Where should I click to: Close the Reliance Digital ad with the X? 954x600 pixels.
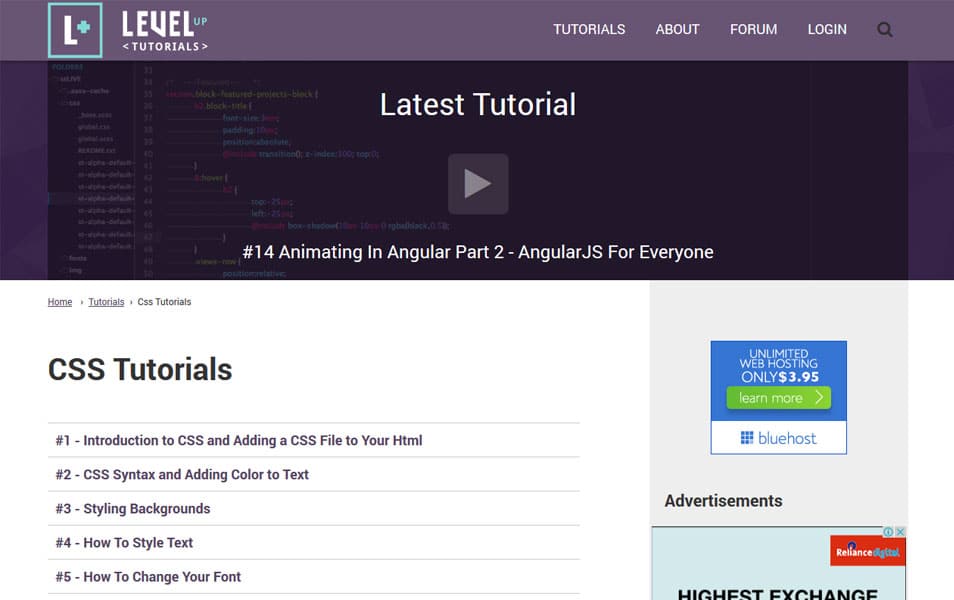900,532
